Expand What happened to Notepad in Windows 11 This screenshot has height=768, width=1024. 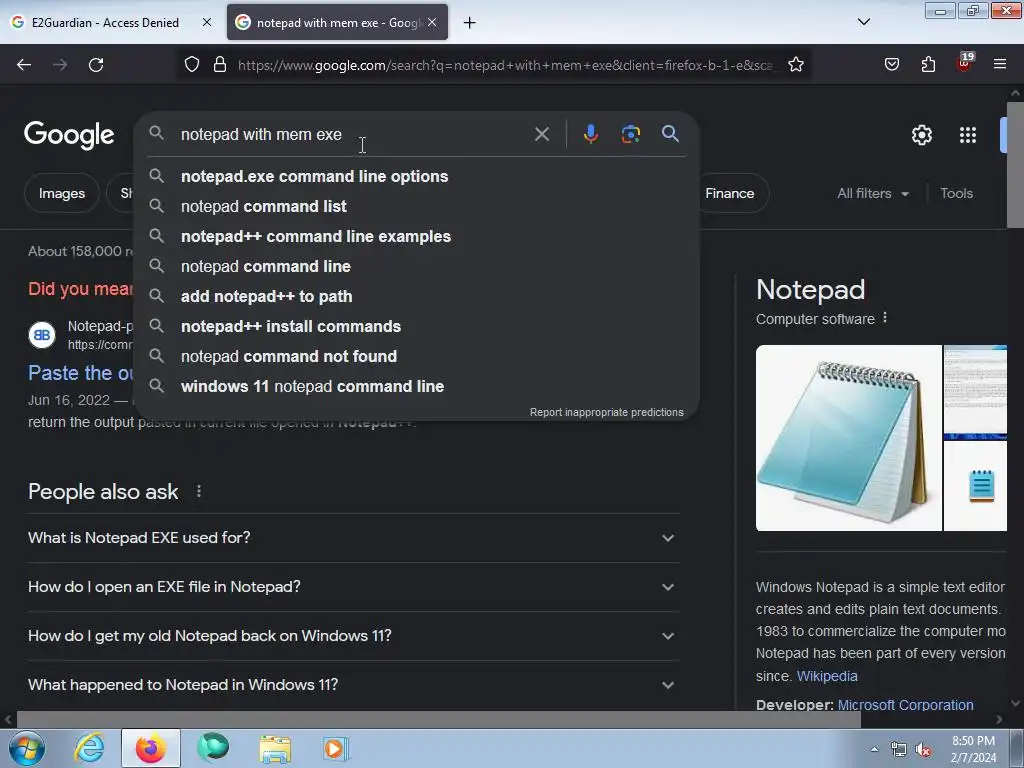tap(353, 684)
